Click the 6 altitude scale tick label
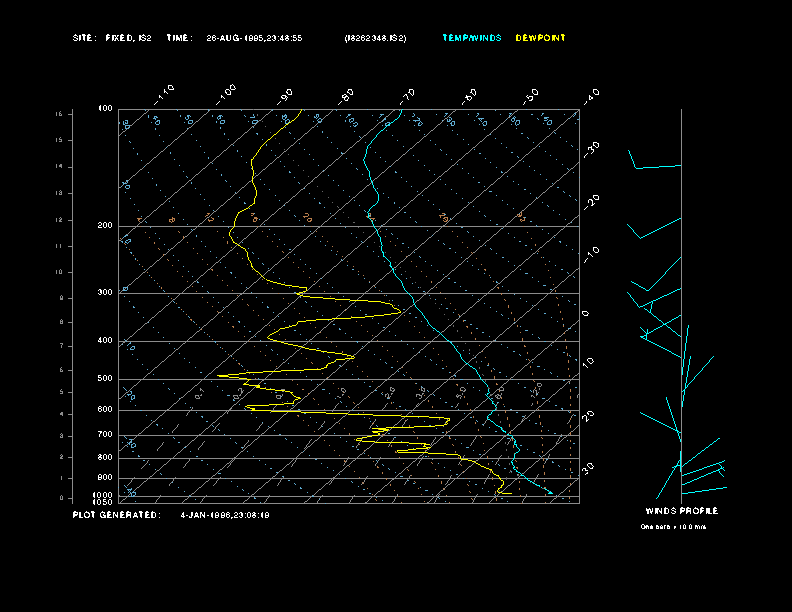This screenshot has height=612, width=792. click(62, 370)
